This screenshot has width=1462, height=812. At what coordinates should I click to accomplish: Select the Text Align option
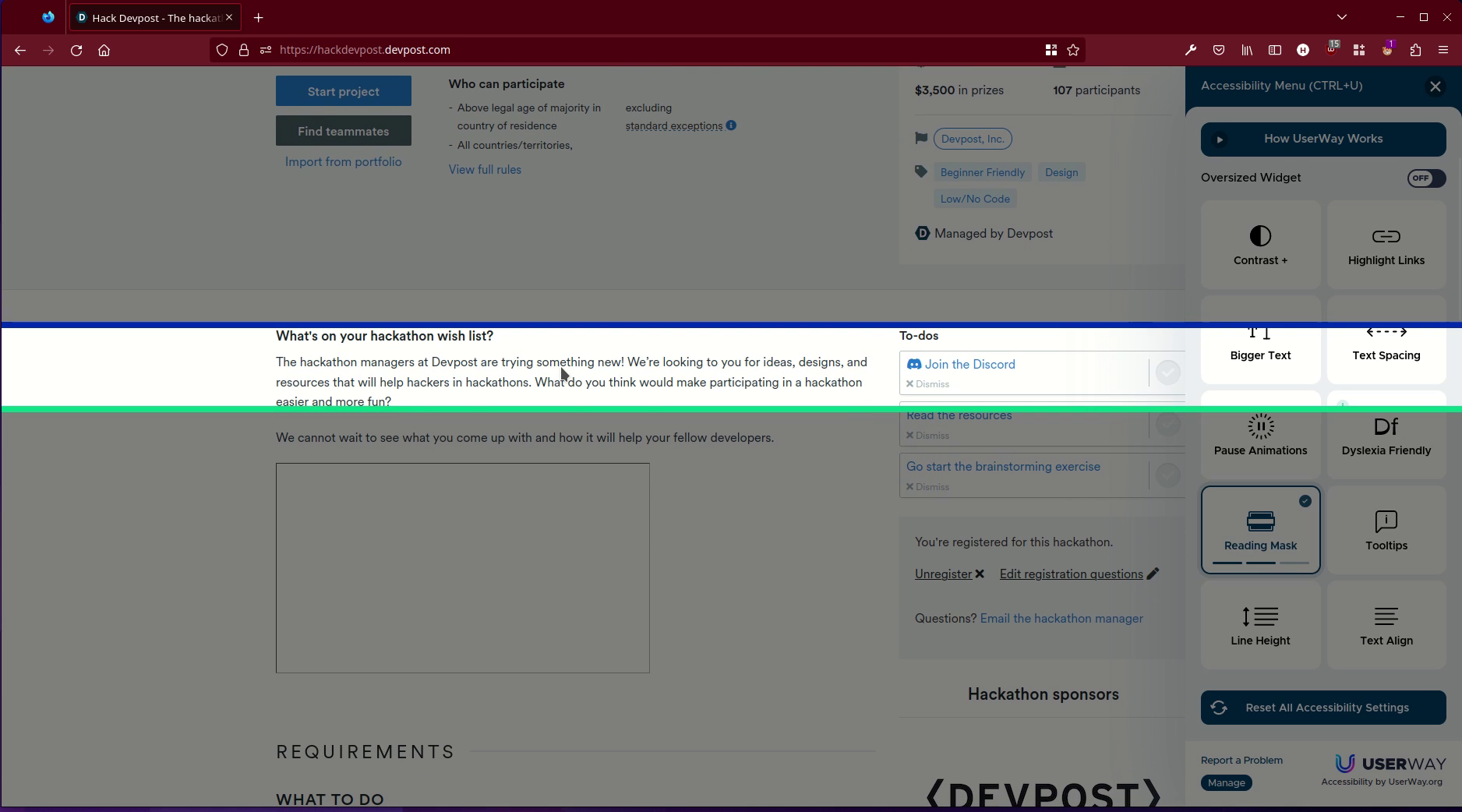click(1386, 624)
